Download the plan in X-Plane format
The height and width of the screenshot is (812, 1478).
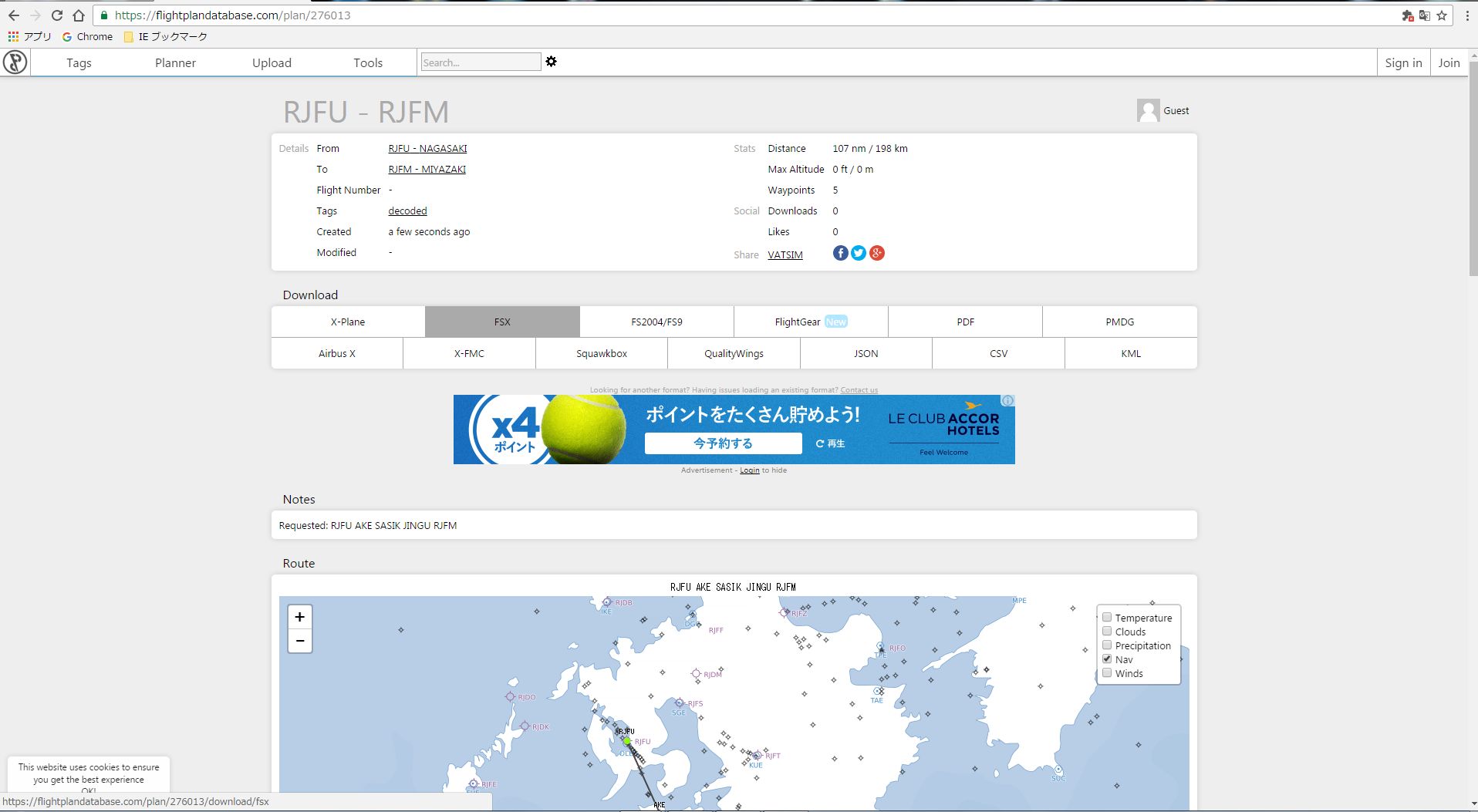click(348, 322)
